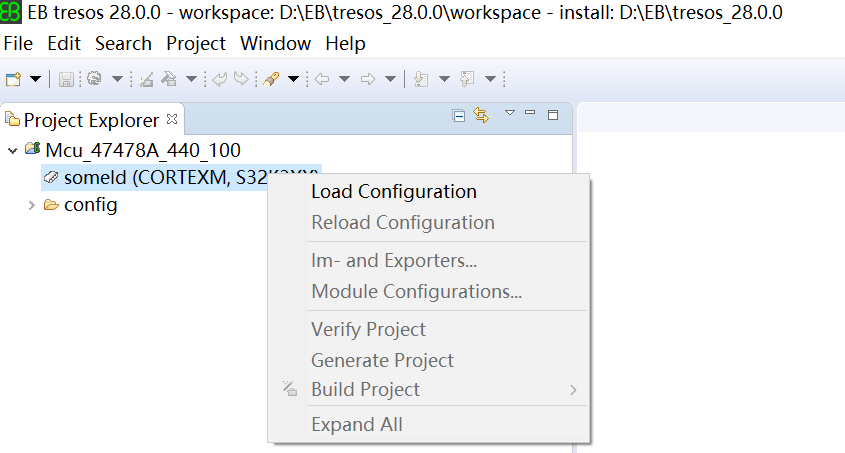
Task: Click the Build Project menu icon
Action: coord(290,388)
